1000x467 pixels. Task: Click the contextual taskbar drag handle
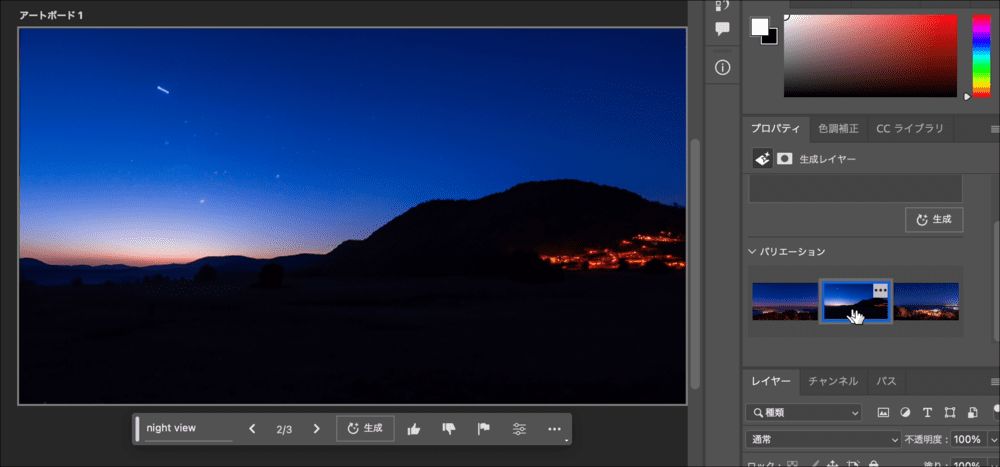tap(137, 429)
